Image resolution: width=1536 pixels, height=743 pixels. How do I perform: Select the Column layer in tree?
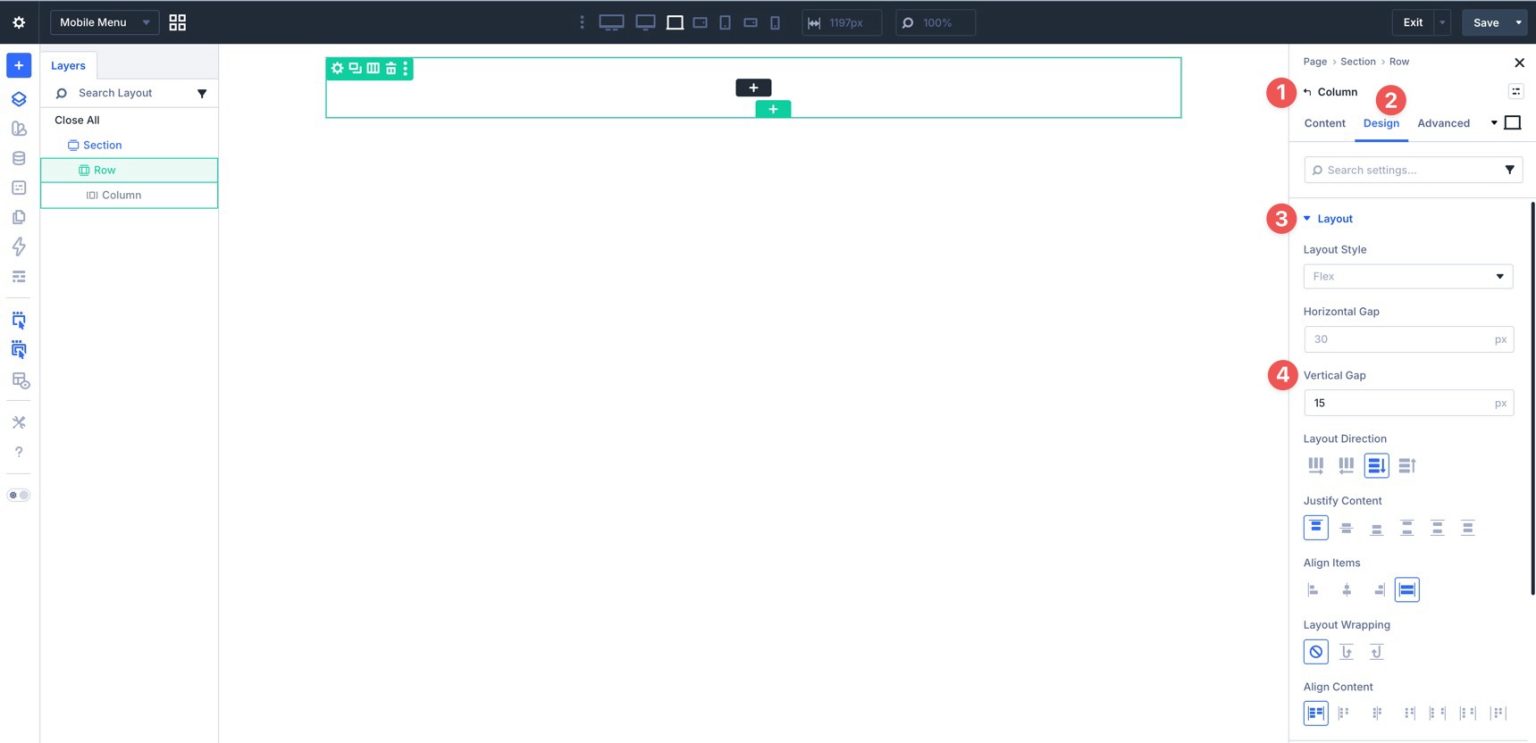point(129,195)
